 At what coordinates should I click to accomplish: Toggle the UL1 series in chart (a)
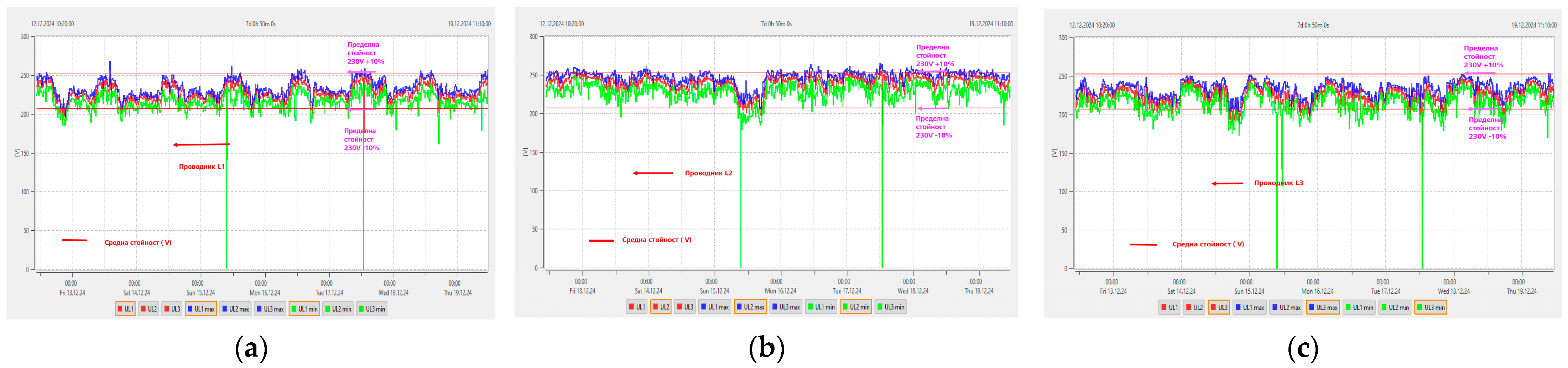125,309
